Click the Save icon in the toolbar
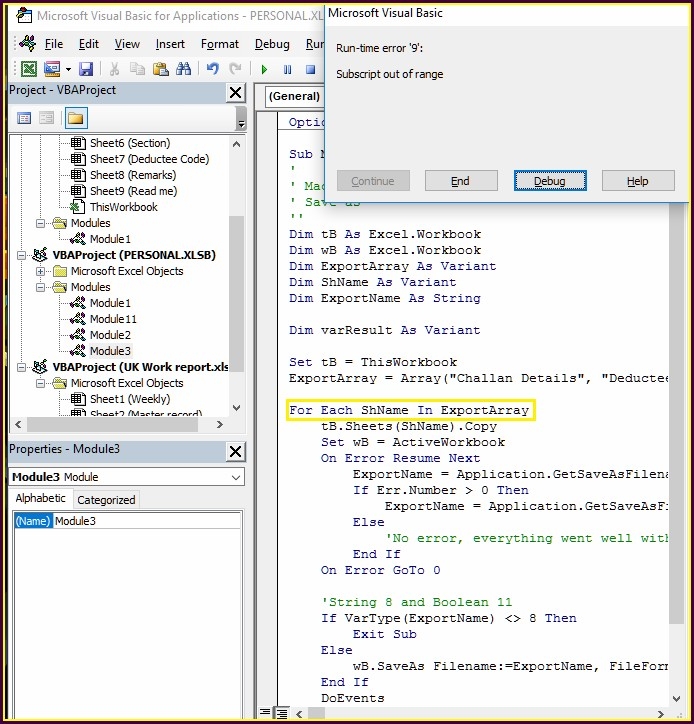This screenshot has height=724, width=694. [x=86, y=69]
